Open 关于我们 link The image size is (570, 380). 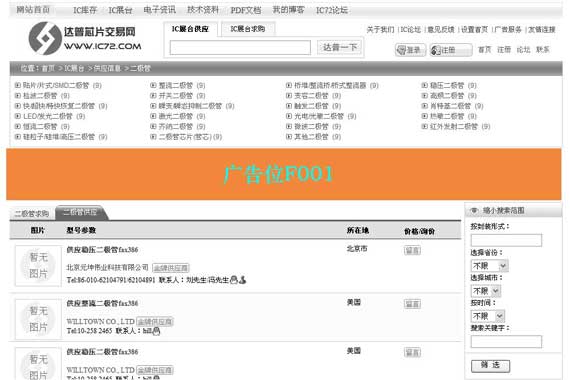tap(380, 29)
